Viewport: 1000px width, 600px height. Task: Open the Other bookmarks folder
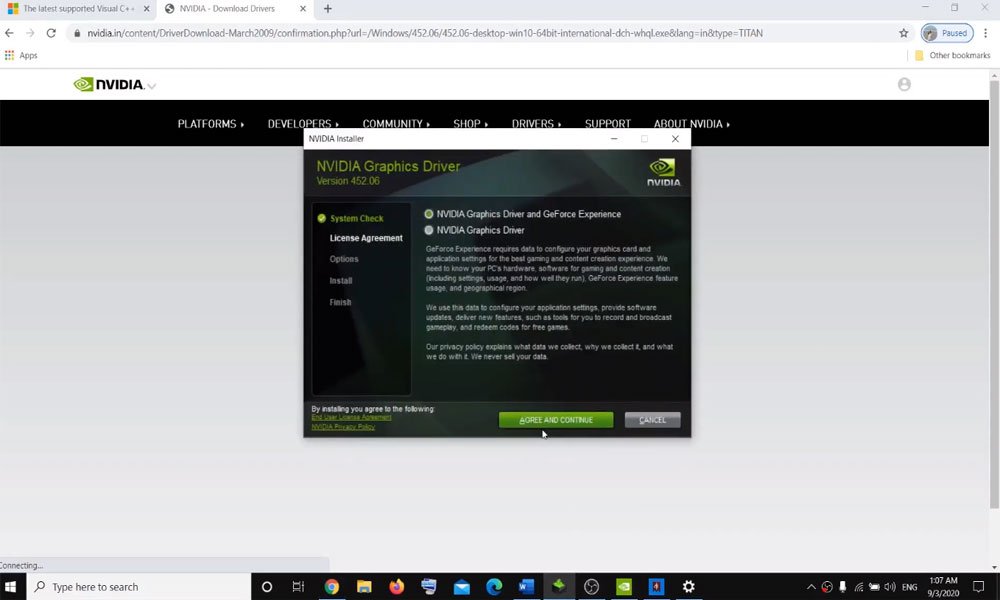[x=952, y=55]
